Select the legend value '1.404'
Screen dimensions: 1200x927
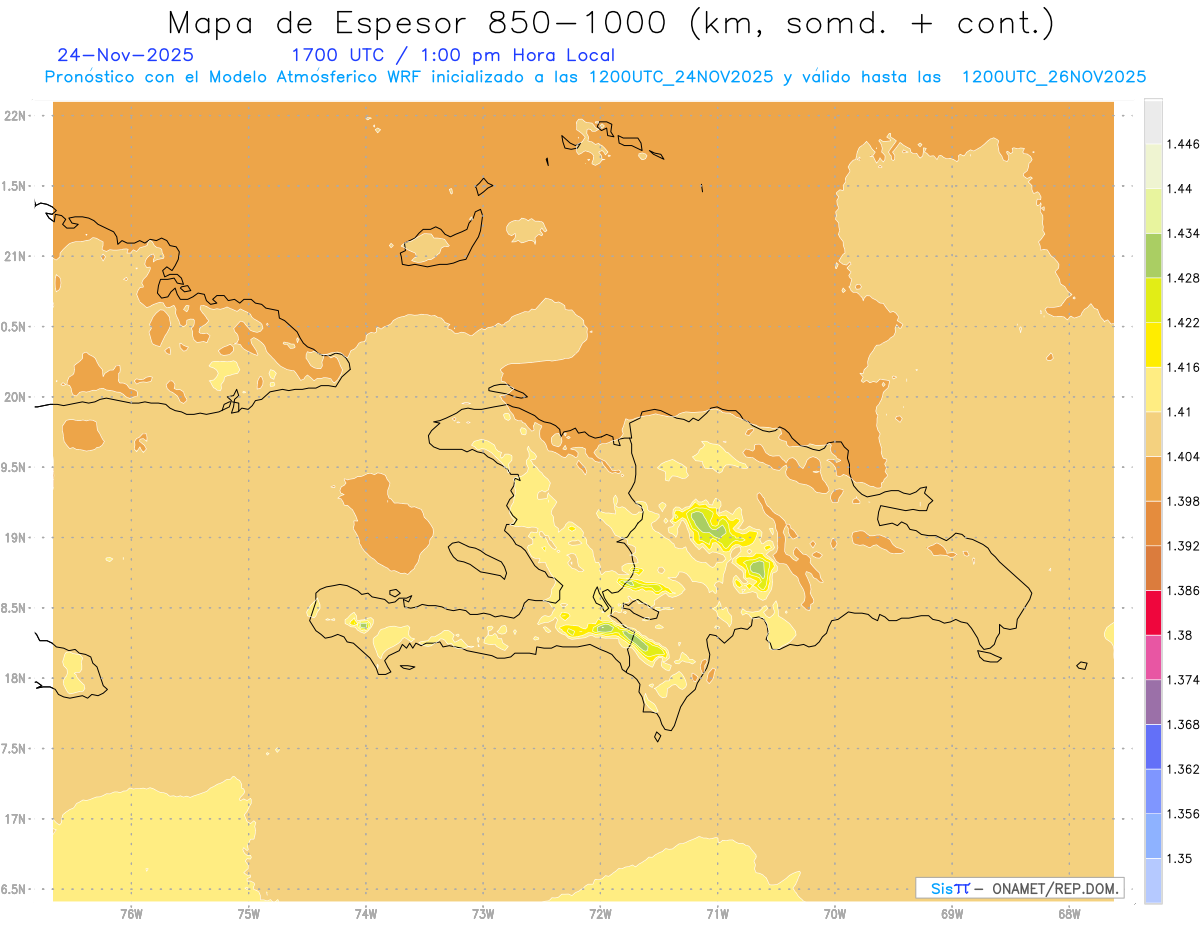click(1185, 456)
